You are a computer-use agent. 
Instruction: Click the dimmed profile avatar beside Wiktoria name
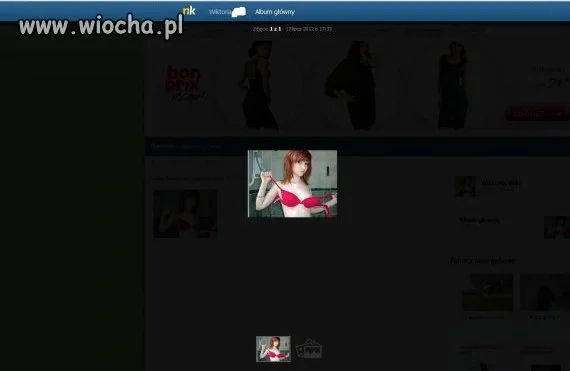tap(465, 186)
